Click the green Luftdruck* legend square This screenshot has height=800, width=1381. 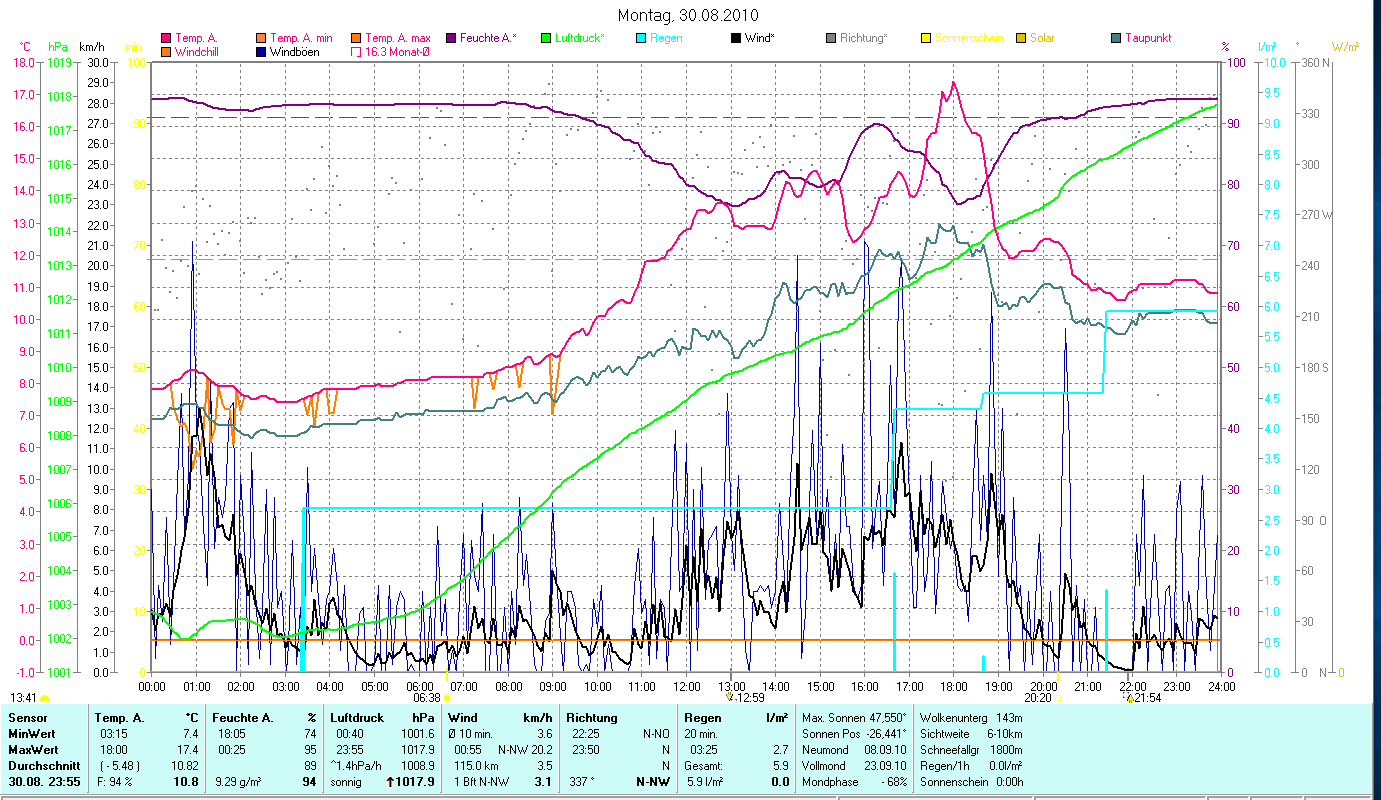click(546, 38)
